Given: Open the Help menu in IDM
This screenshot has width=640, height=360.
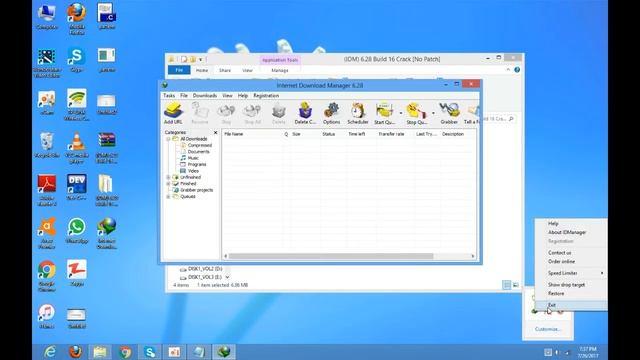Looking at the screenshot, I should pos(243,96).
